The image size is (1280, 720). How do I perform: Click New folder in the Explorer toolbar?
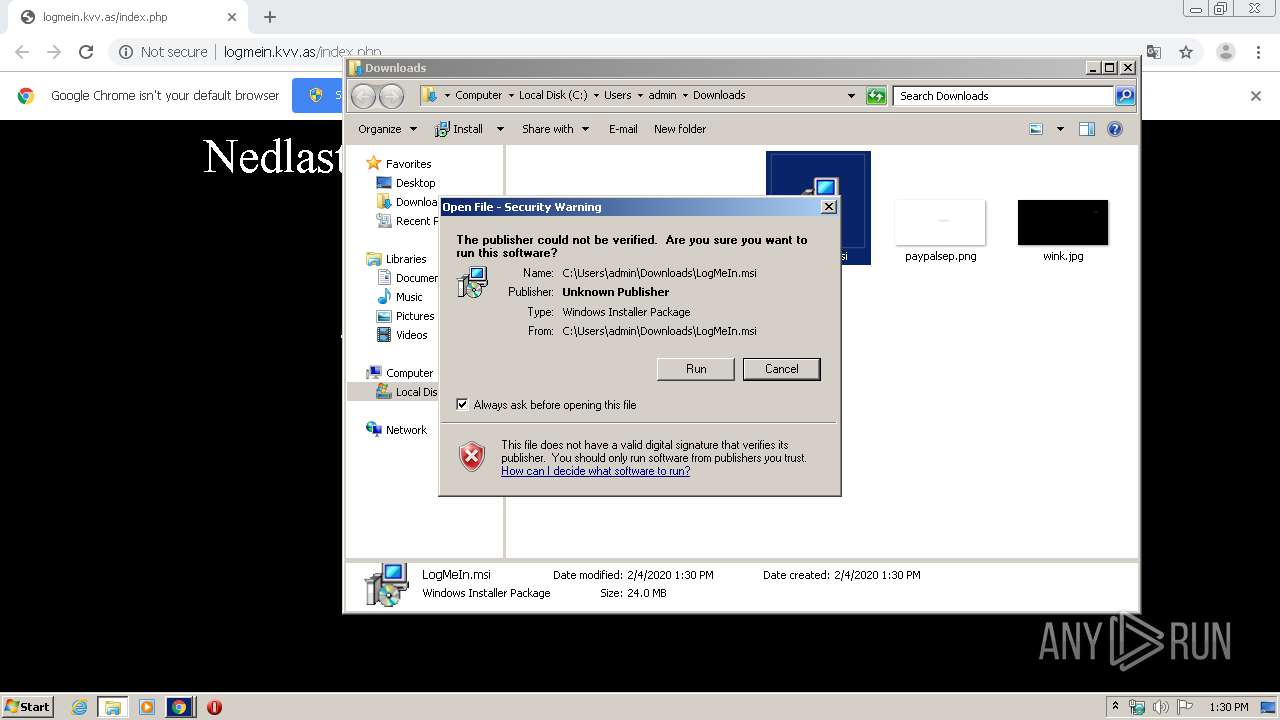pos(680,129)
